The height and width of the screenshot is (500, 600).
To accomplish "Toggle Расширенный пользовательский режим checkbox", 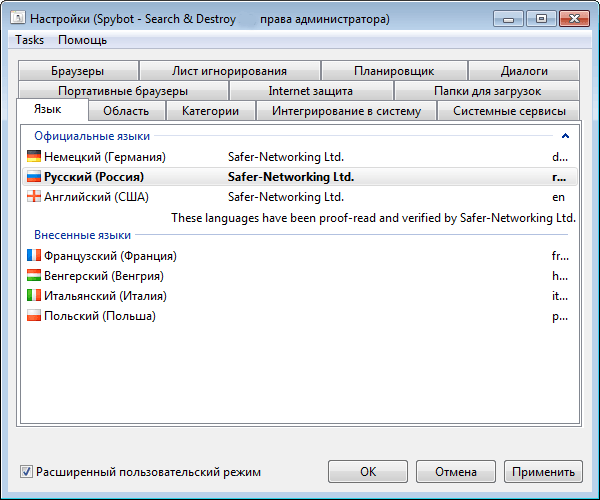I will 26,472.
